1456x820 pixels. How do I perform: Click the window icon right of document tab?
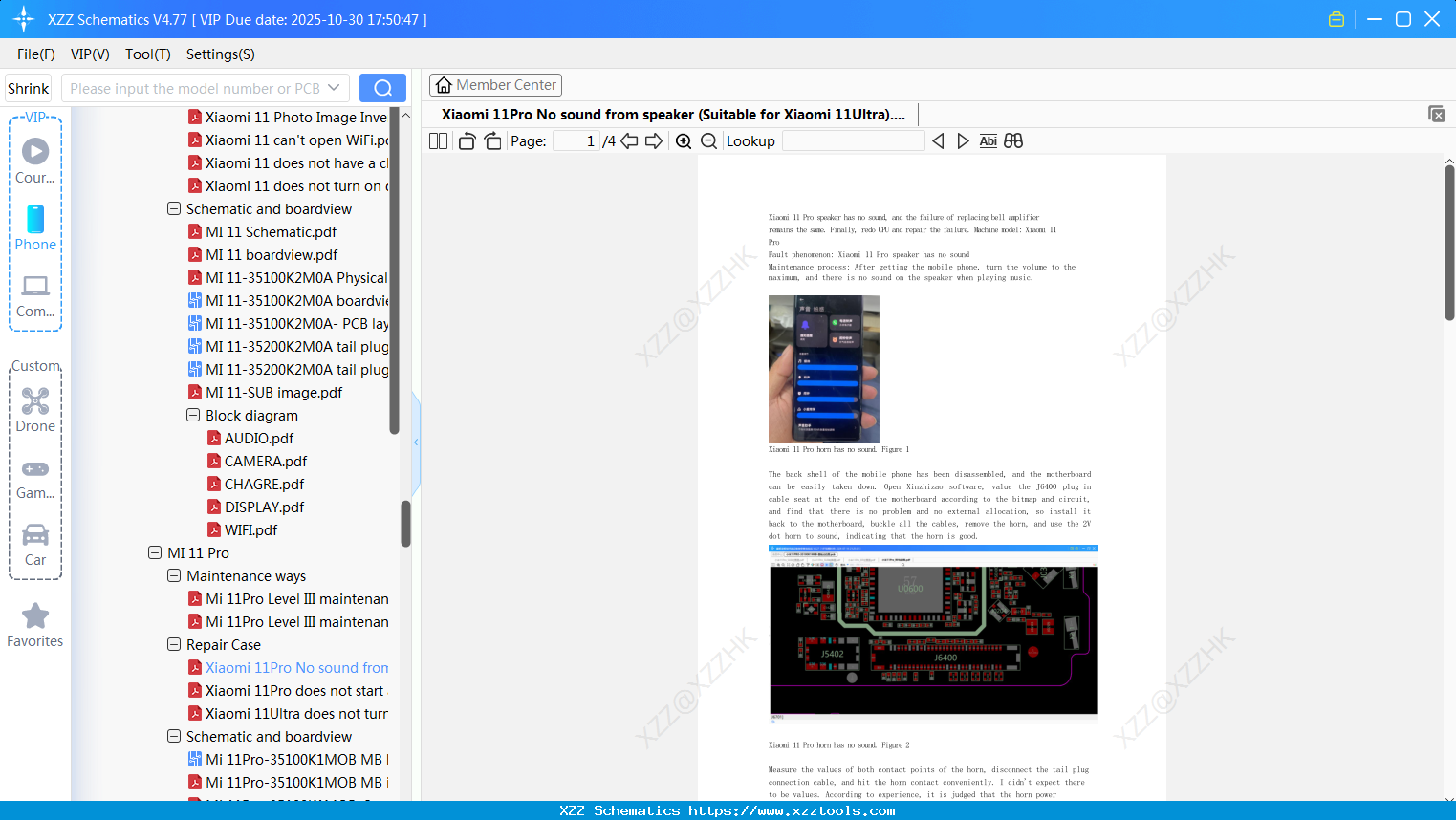tap(1437, 114)
